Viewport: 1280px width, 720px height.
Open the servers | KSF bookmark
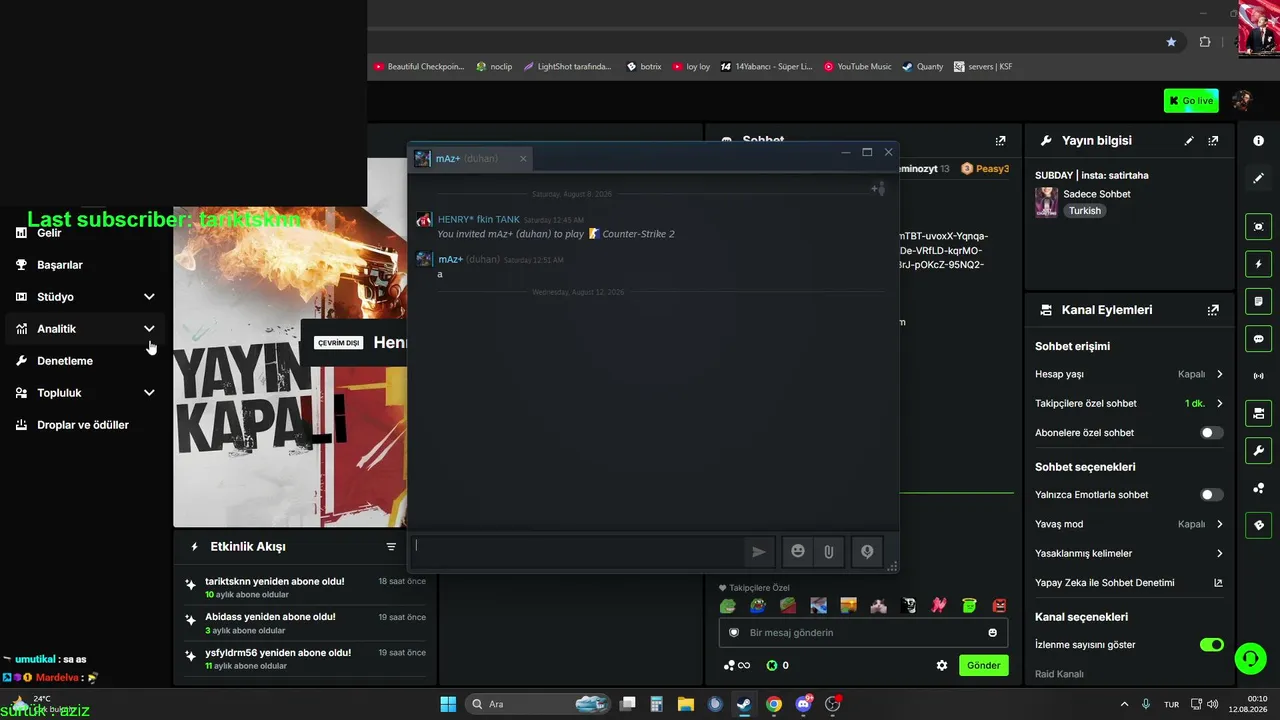983,67
